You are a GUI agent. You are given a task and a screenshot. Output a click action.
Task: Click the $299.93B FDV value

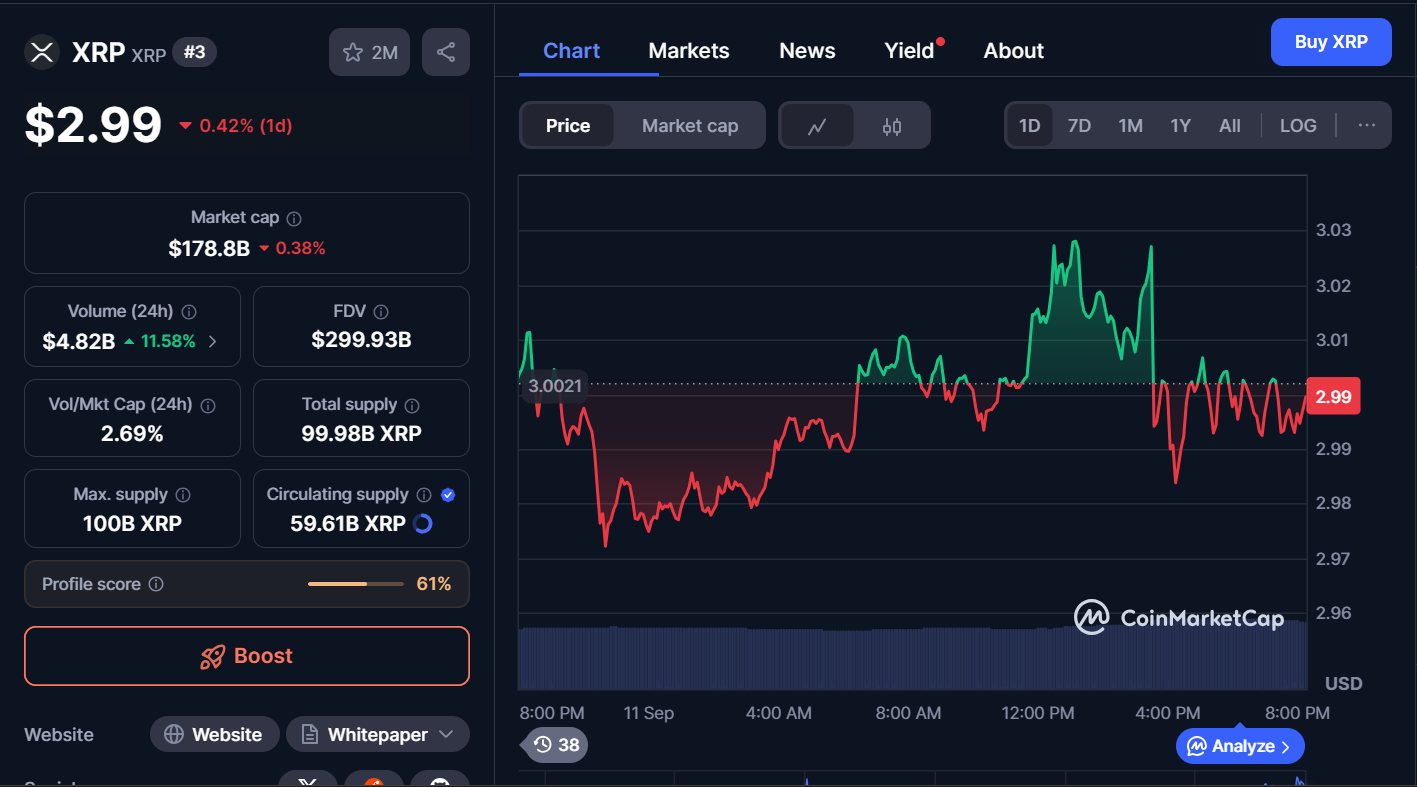click(362, 340)
